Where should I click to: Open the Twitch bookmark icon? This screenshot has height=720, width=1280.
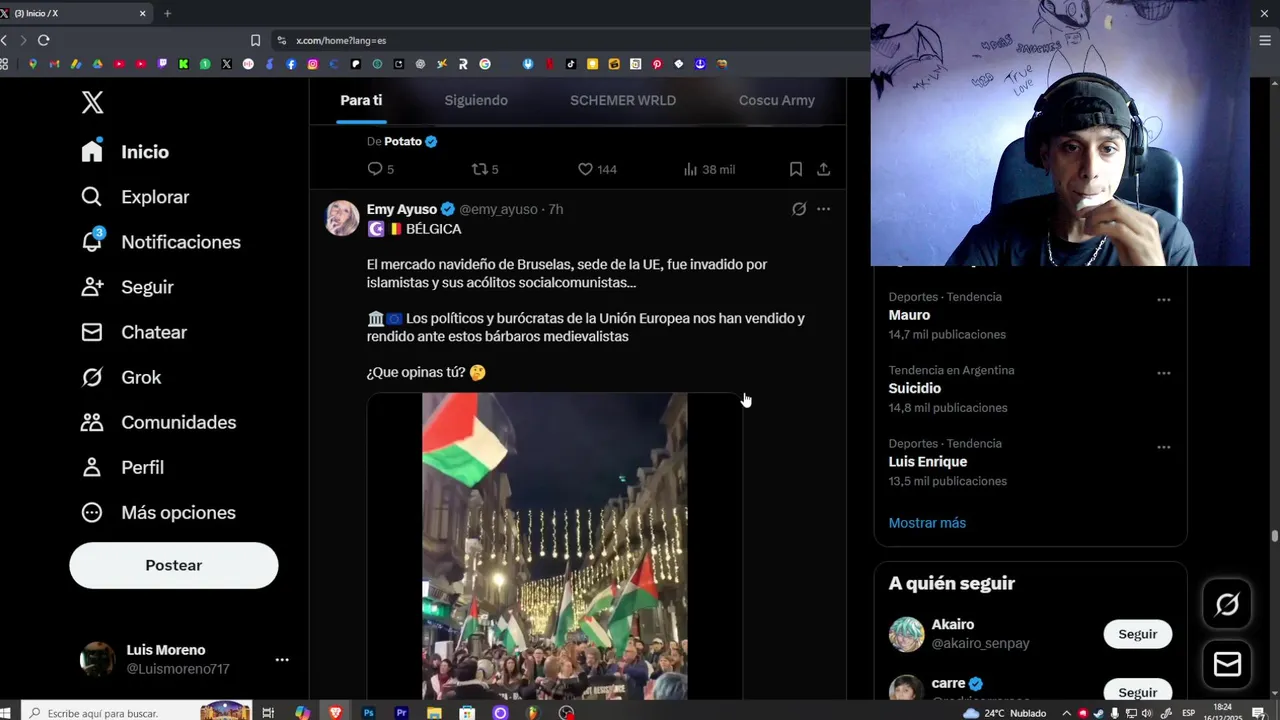[162, 64]
